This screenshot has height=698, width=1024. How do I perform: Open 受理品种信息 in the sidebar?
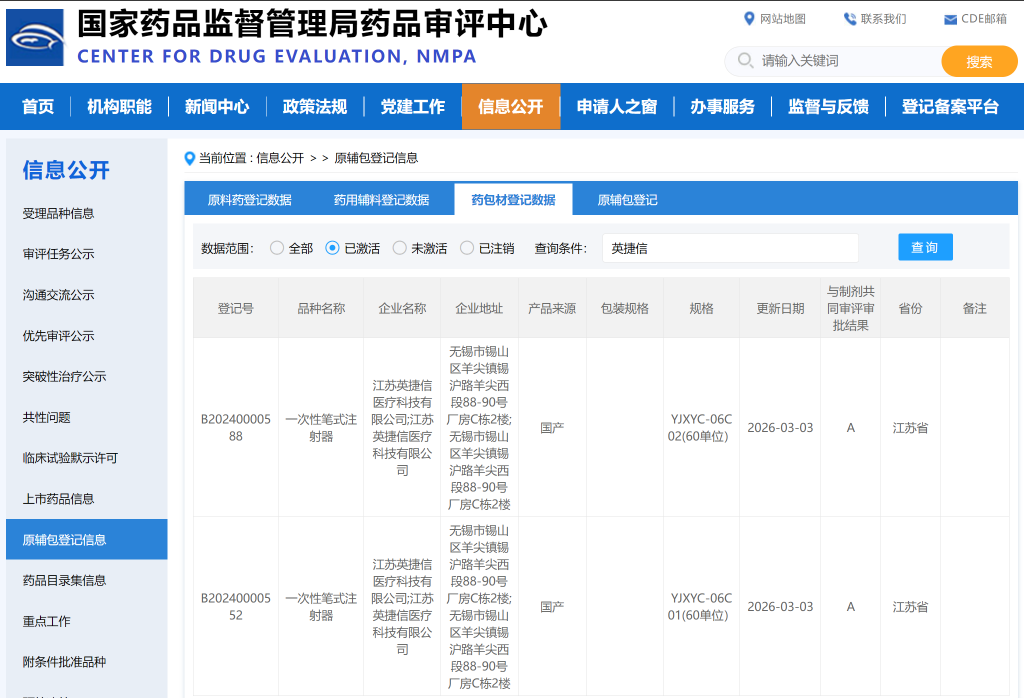(x=59, y=213)
